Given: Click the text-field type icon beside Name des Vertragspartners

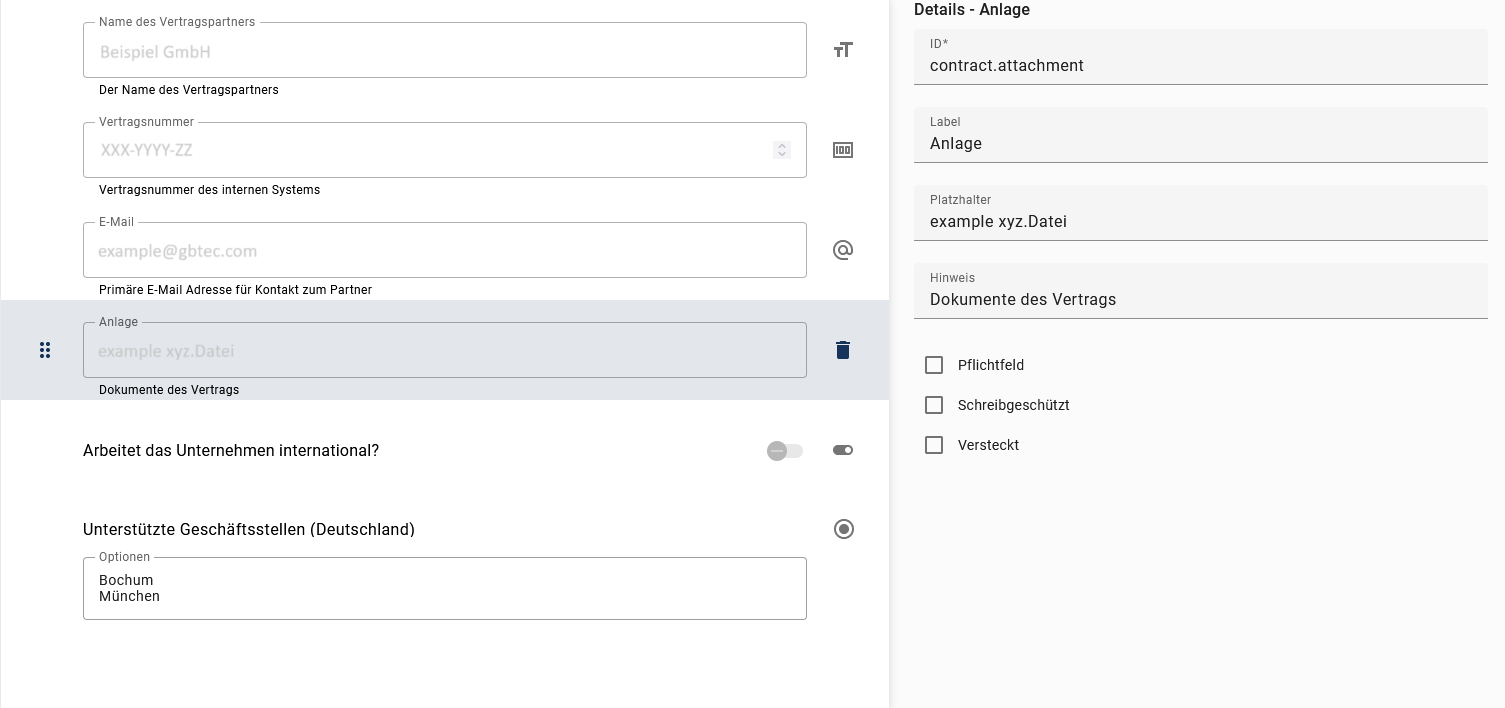Looking at the screenshot, I should click(843, 50).
